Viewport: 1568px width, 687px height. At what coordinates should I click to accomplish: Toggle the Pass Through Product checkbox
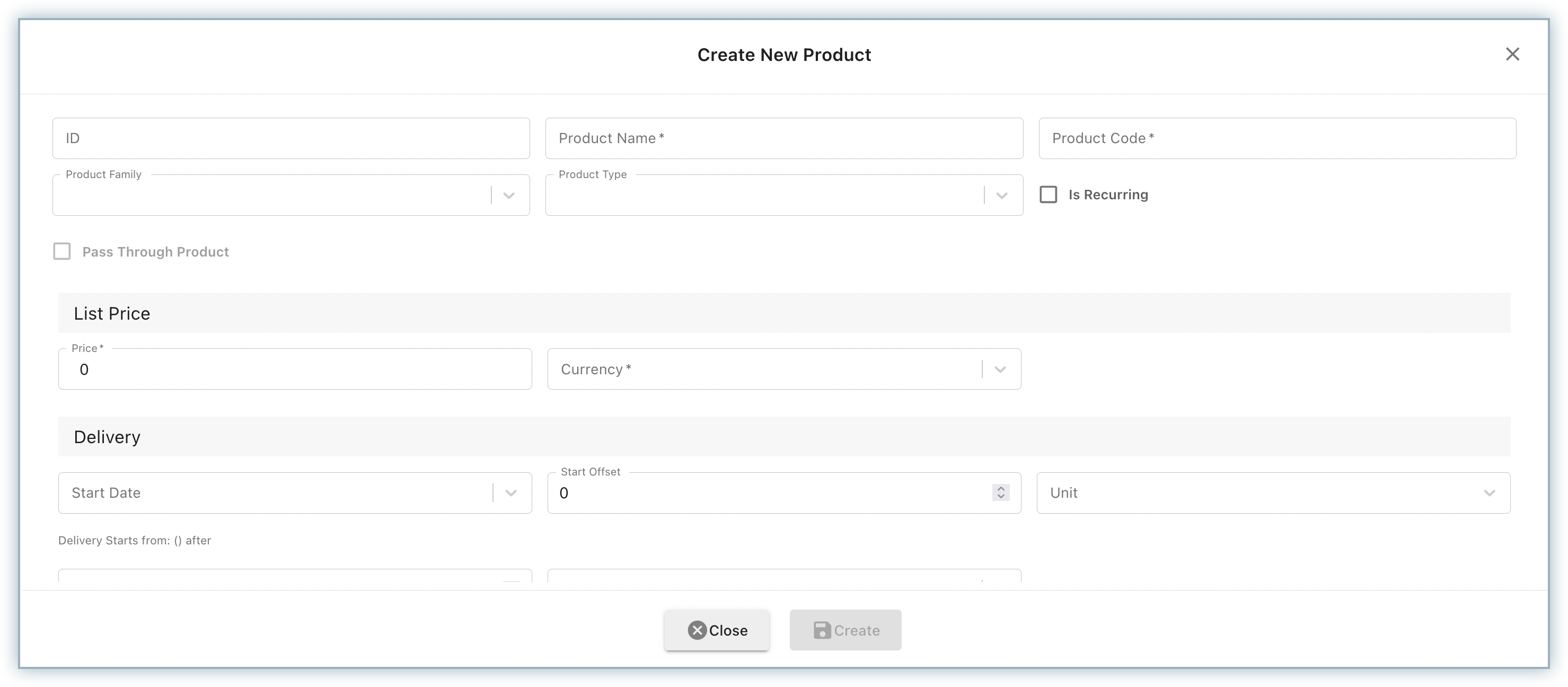click(x=62, y=251)
